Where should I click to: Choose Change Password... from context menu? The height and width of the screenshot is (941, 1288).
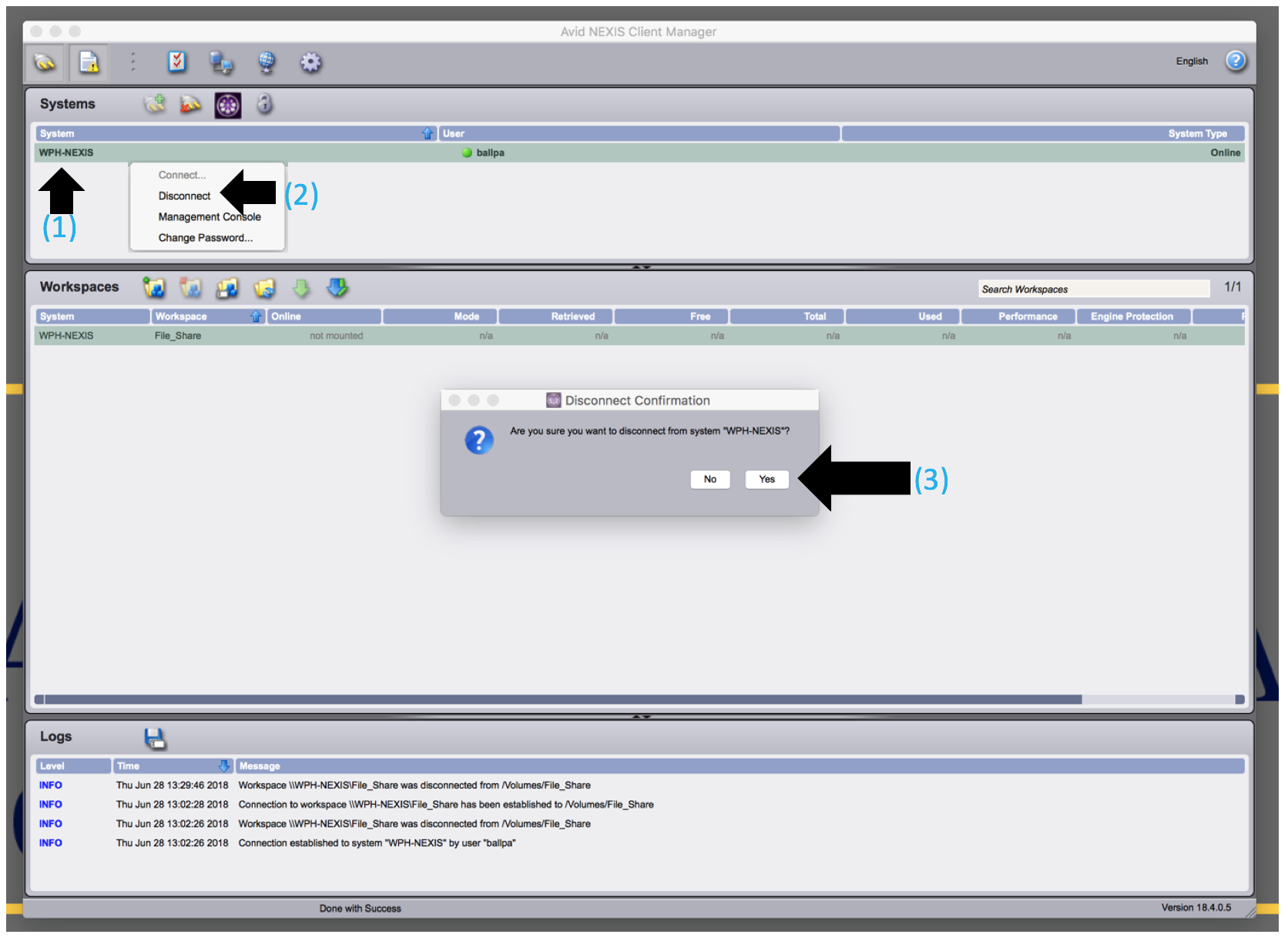(x=205, y=238)
